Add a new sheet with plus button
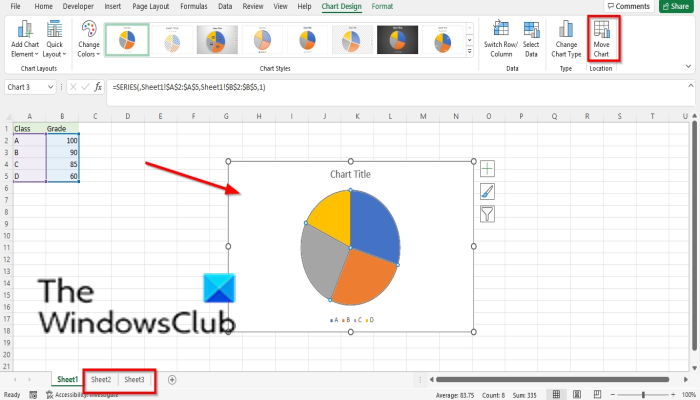700x400 pixels. pyautogui.click(x=172, y=380)
